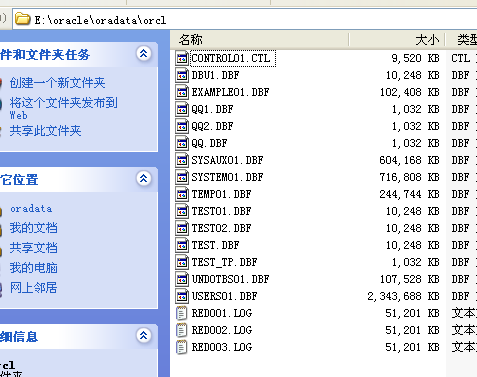Select the REDO02.LOG text file icon
The height and width of the screenshot is (377, 477).
click(x=182, y=330)
